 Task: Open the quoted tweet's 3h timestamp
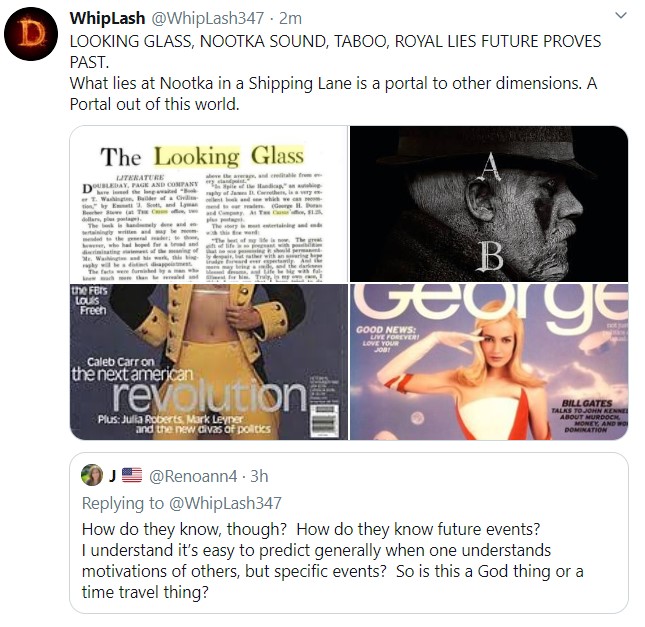pos(259,476)
